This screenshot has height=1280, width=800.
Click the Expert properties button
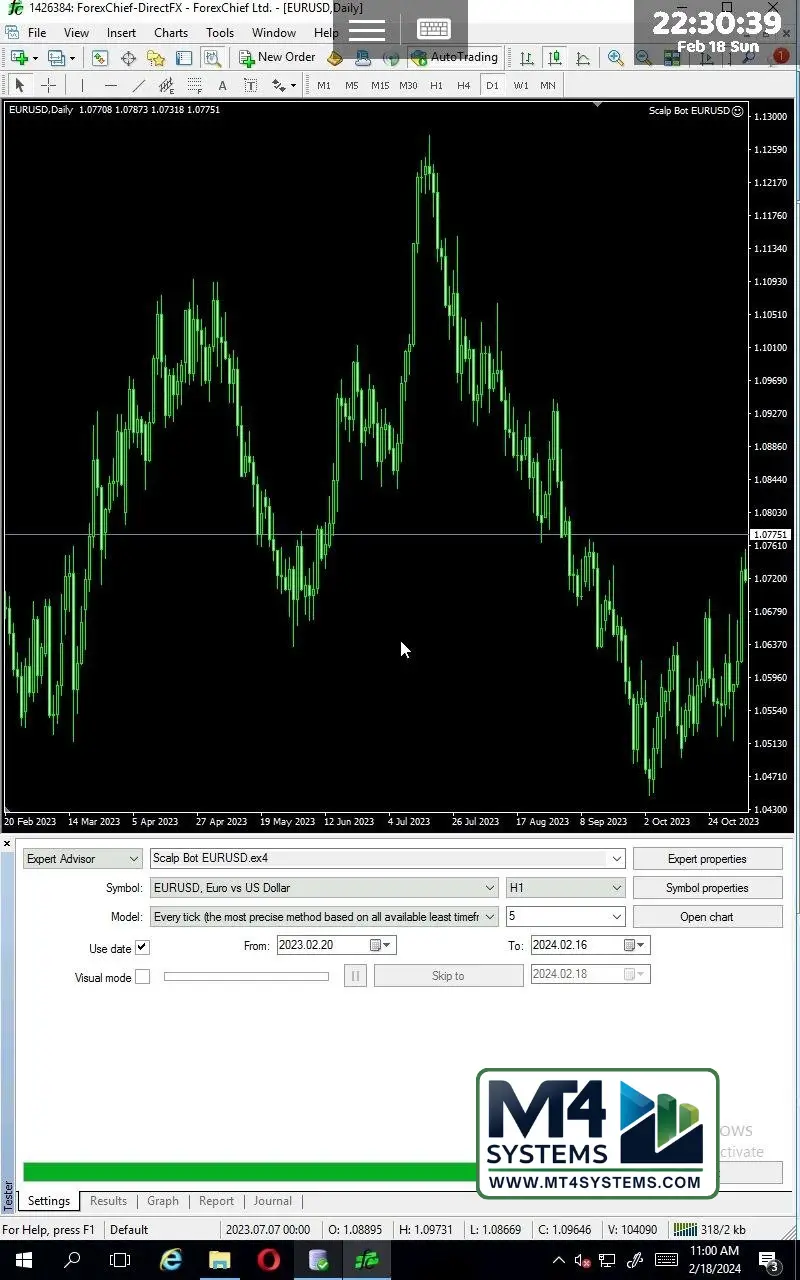[x=707, y=859]
